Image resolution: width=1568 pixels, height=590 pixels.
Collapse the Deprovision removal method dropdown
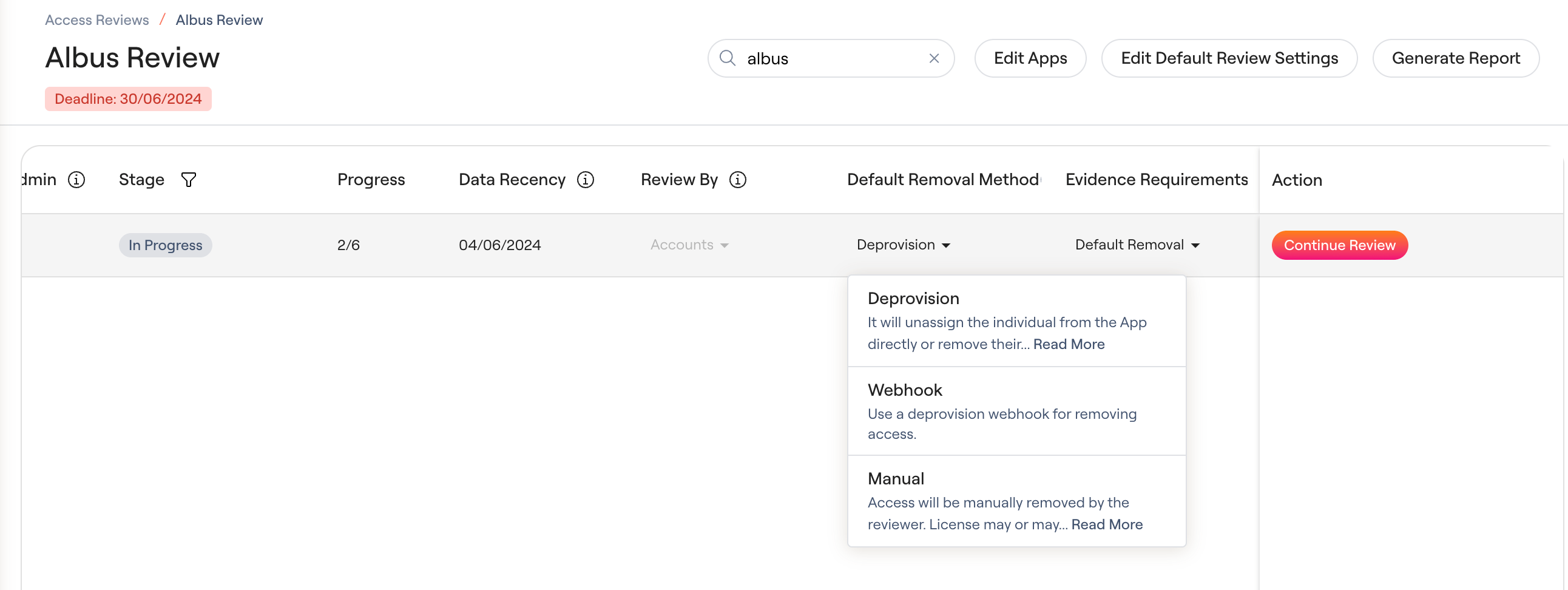click(903, 245)
